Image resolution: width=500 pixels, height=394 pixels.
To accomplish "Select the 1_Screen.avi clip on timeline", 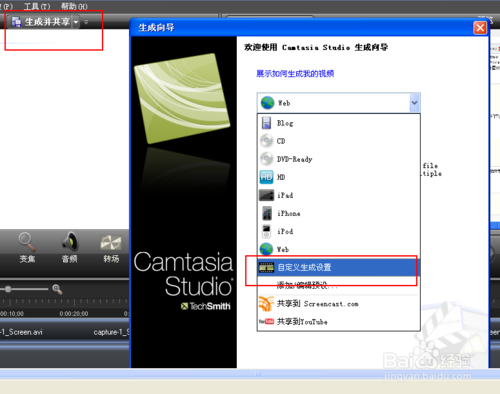I will click(21, 332).
